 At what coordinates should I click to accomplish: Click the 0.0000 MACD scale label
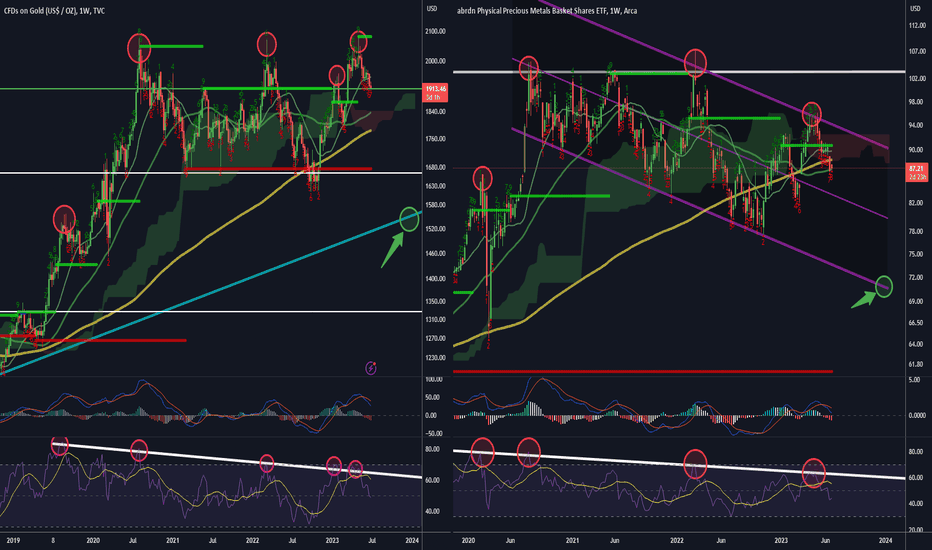point(917,415)
